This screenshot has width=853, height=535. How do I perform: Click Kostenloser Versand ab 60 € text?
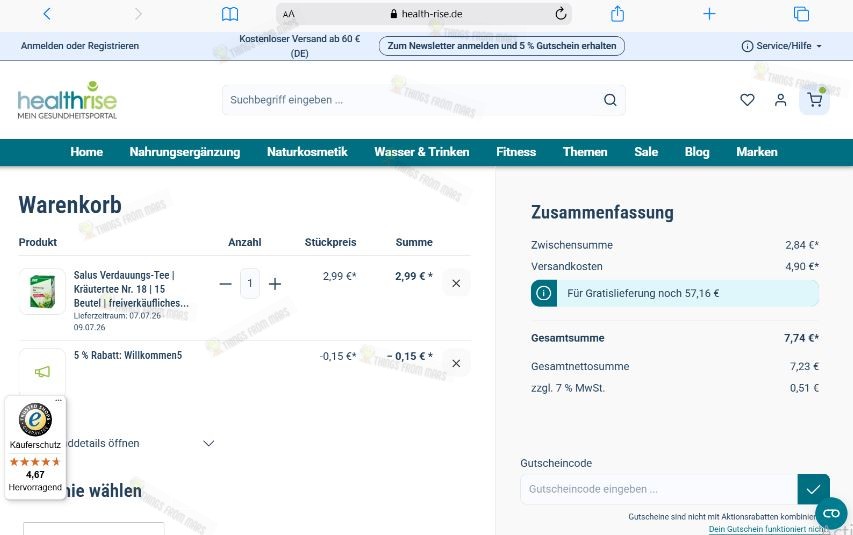pos(300,46)
